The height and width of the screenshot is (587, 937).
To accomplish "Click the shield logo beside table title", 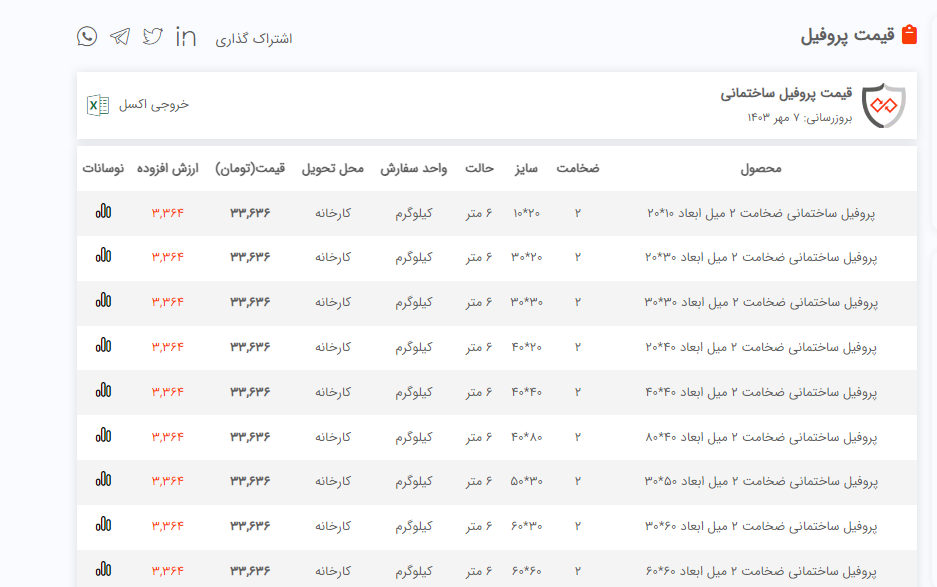I will click(x=883, y=105).
